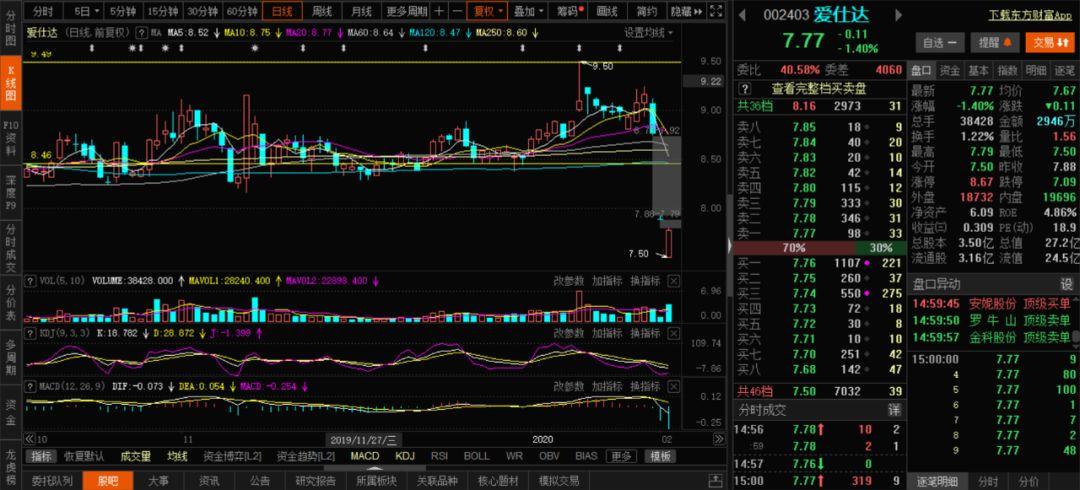Select the 周线 weekly period
The image size is (1080, 490).
pyautogui.click(x=322, y=11)
